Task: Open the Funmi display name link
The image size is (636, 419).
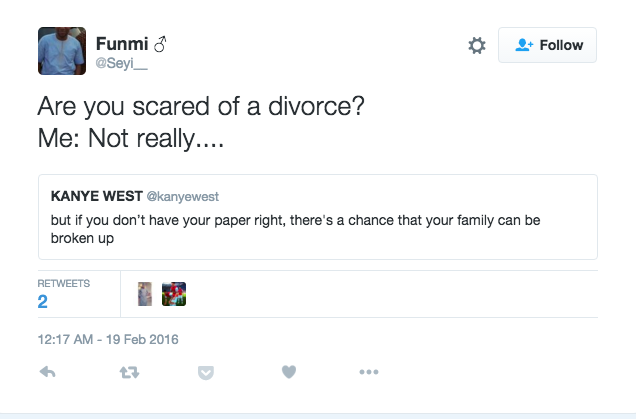Action: pos(120,43)
